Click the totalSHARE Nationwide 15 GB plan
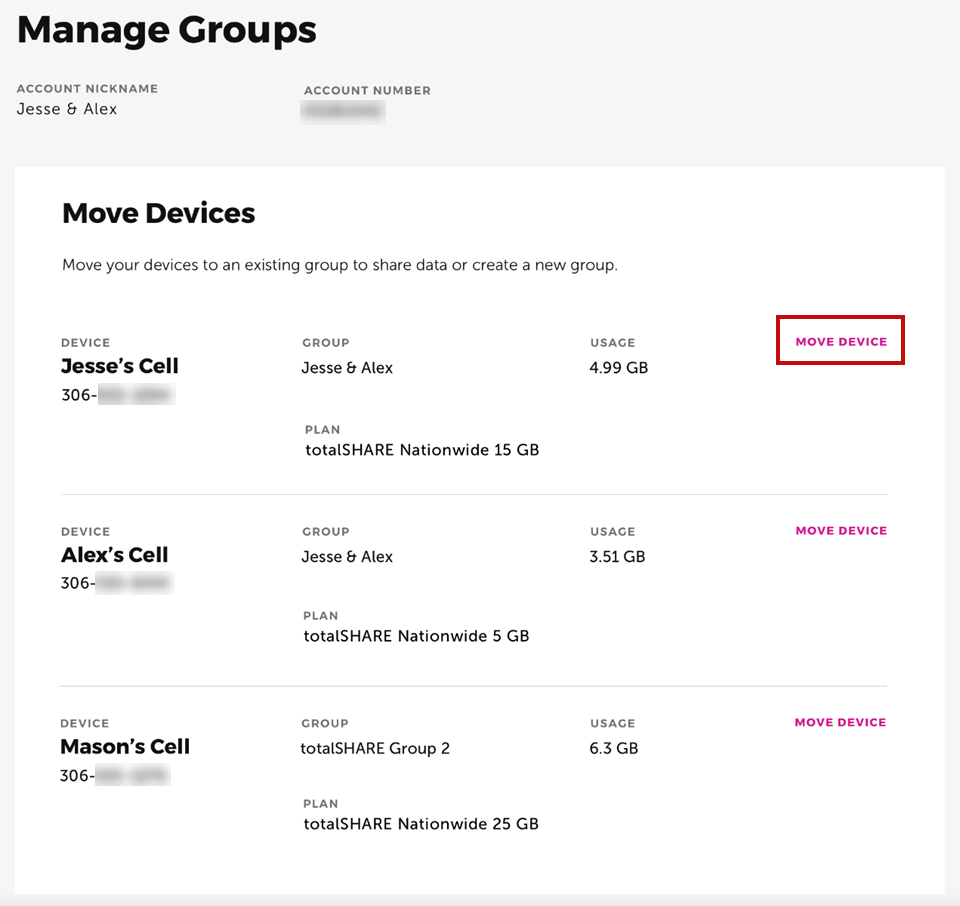The image size is (960, 906). (x=421, y=449)
